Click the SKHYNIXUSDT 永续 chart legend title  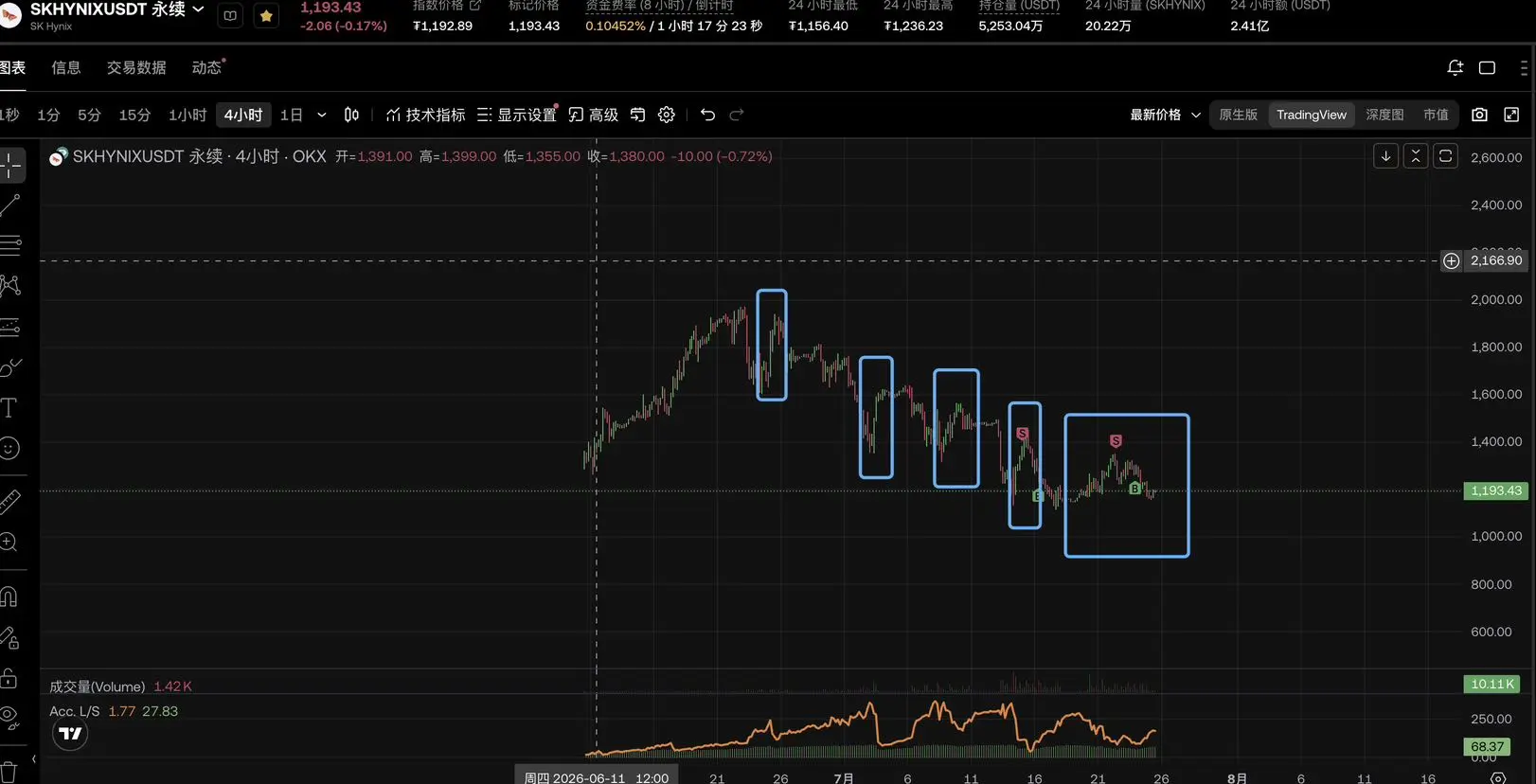pyautogui.click(x=148, y=156)
